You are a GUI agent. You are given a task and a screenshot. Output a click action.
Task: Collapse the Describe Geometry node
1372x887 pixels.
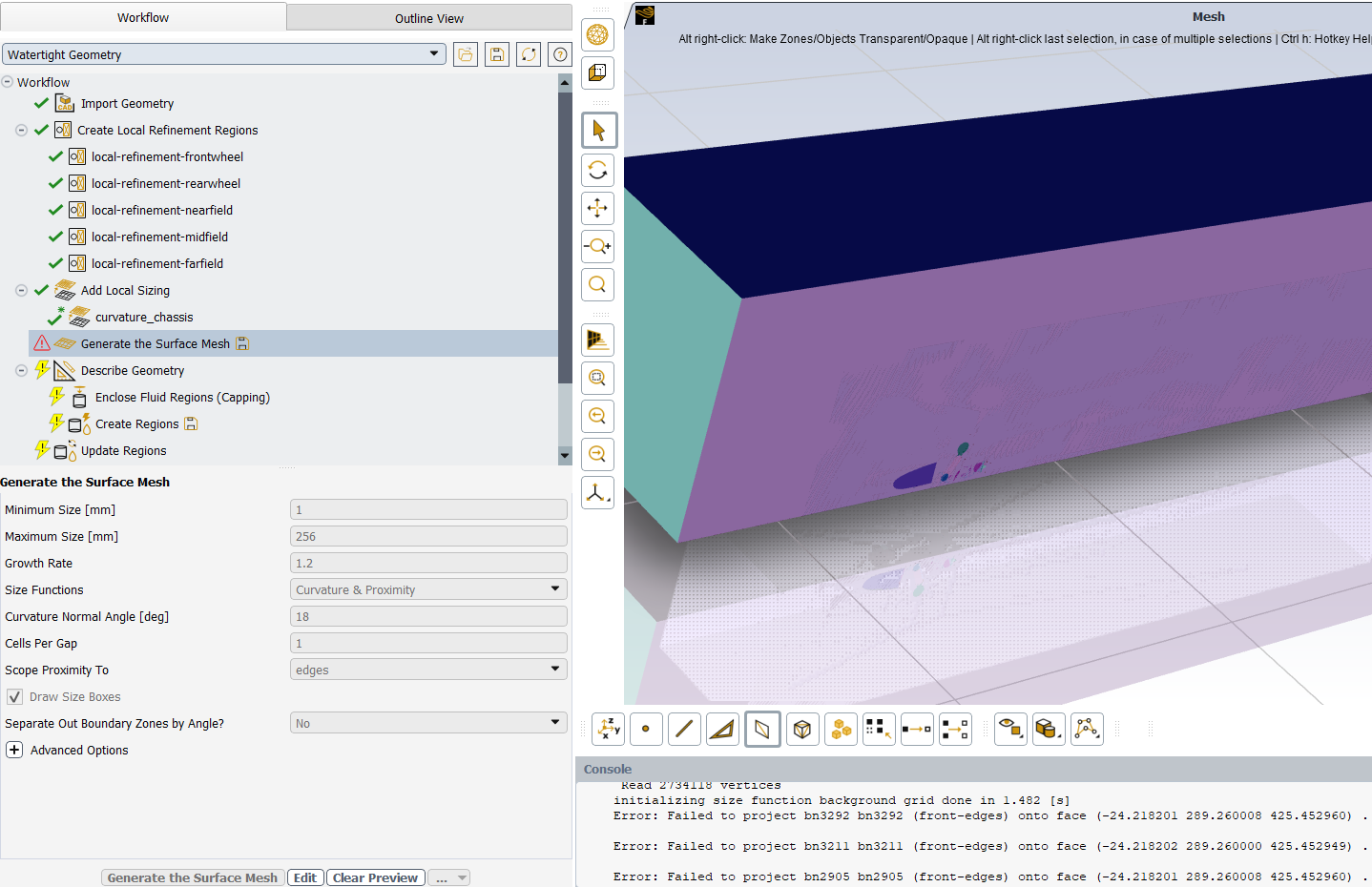(x=21, y=370)
